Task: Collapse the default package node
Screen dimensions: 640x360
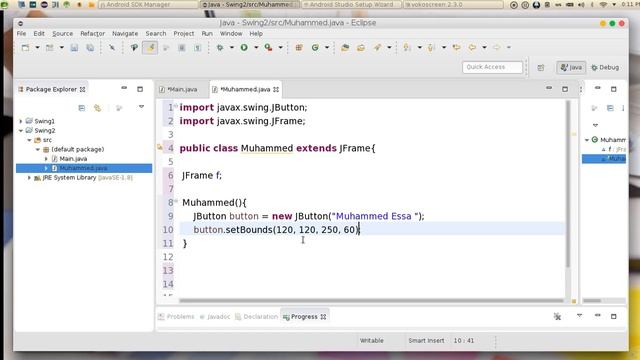Action: [x=38, y=149]
